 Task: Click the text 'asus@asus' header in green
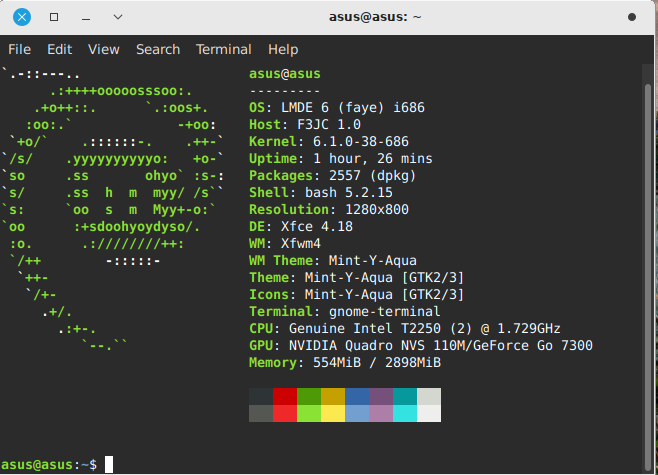click(x=285, y=74)
